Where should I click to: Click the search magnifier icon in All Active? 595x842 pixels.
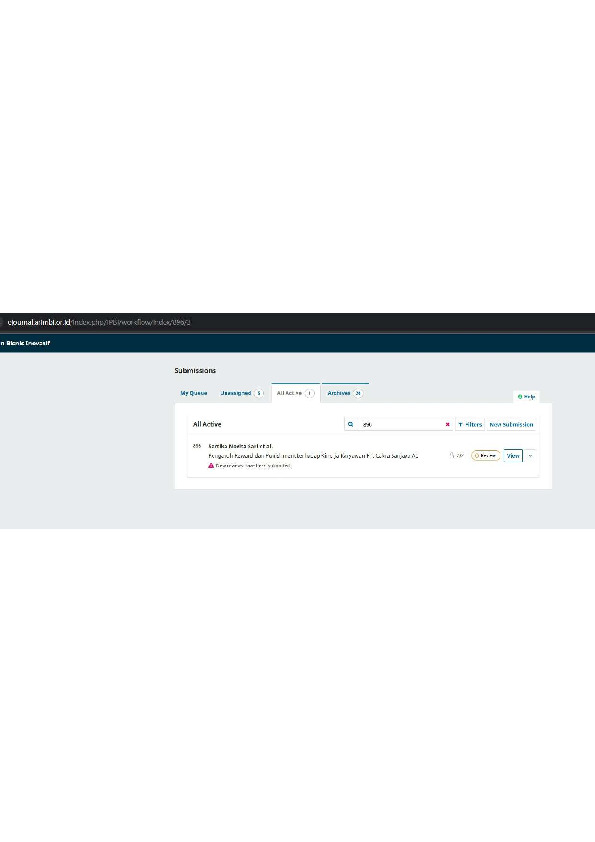coord(350,424)
